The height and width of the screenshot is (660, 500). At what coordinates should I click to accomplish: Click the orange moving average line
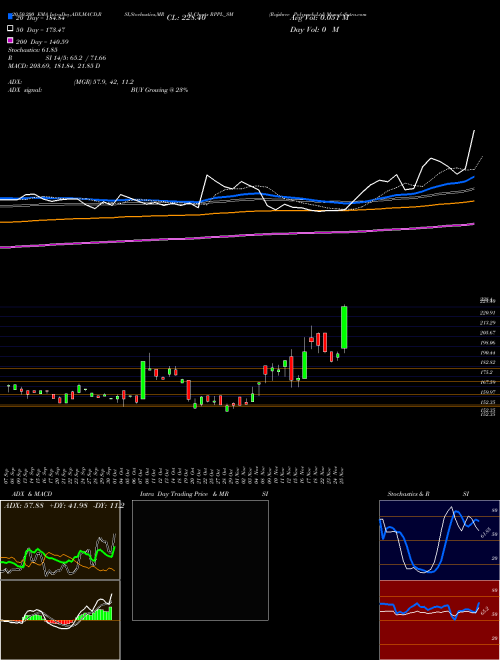pos(237,212)
